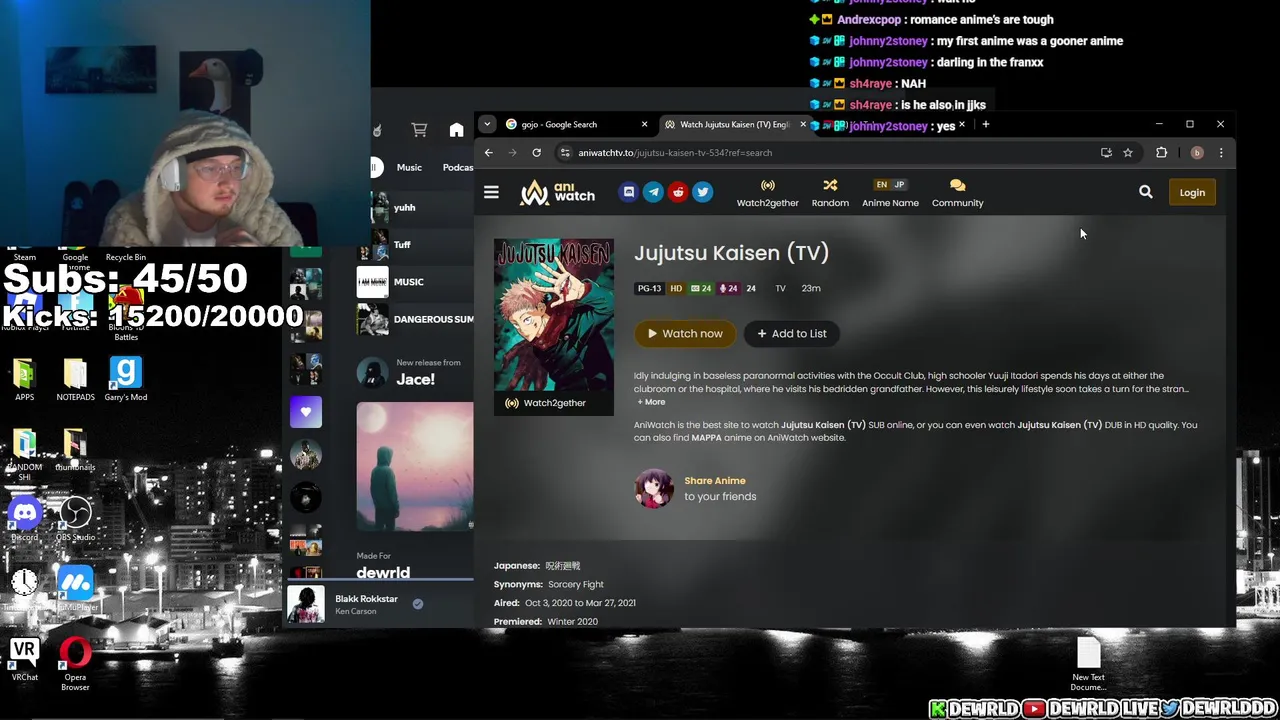Open the Reddit social icon
The width and height of the screenshot is (1280, 720).
[x=678, y=192]
